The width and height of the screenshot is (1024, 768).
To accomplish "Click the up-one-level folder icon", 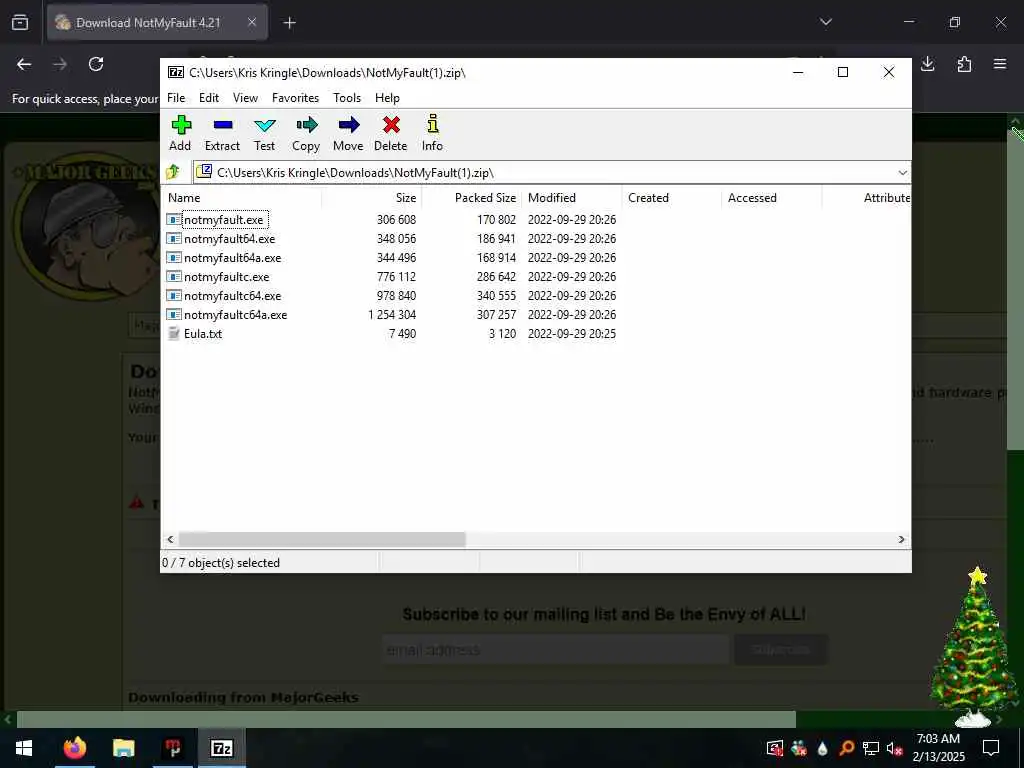I will click(173, 172).
